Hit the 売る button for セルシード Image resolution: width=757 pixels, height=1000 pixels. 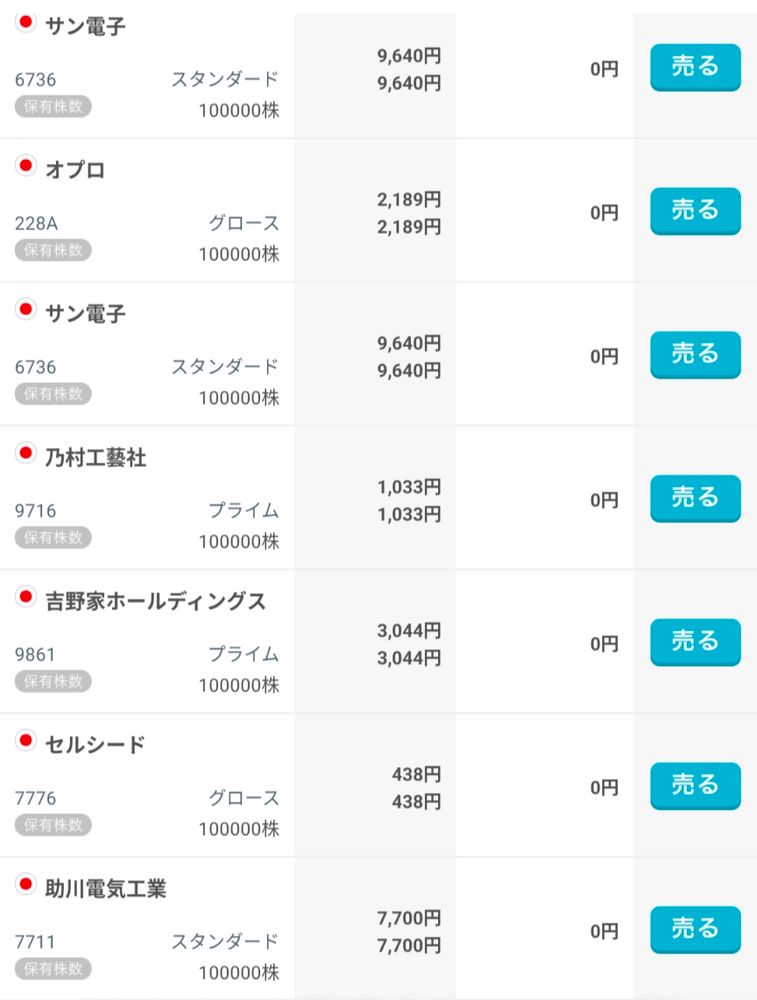[x=695, y=785]
